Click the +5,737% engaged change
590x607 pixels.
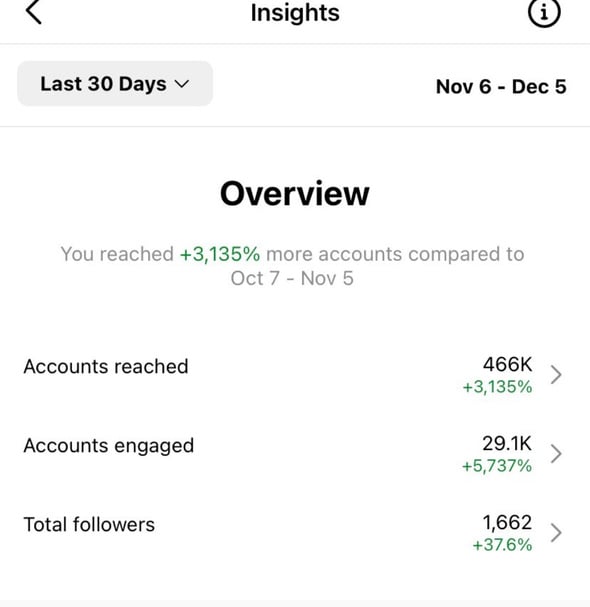[497, 466]
